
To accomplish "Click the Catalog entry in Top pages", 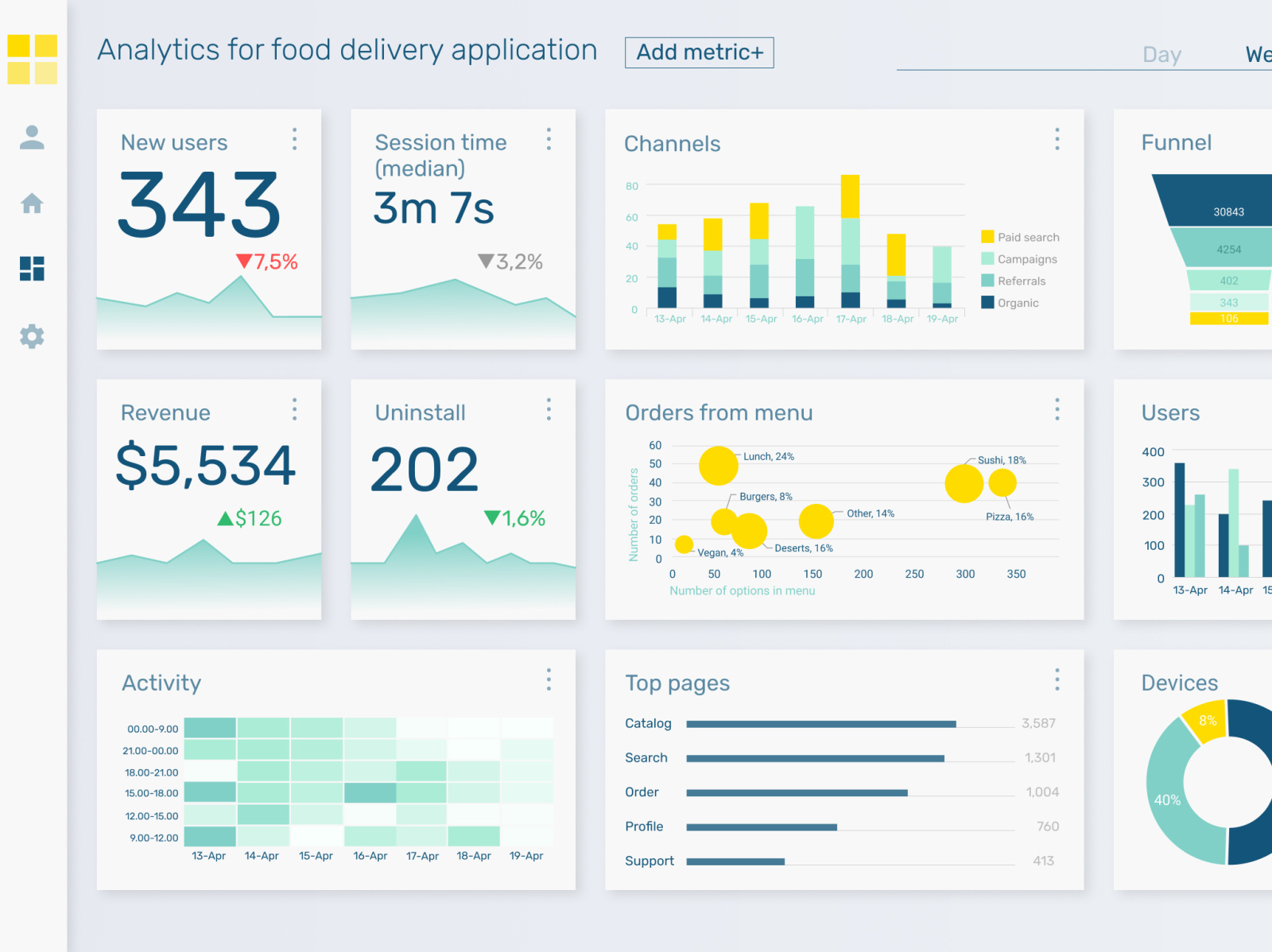I will 648,723.
